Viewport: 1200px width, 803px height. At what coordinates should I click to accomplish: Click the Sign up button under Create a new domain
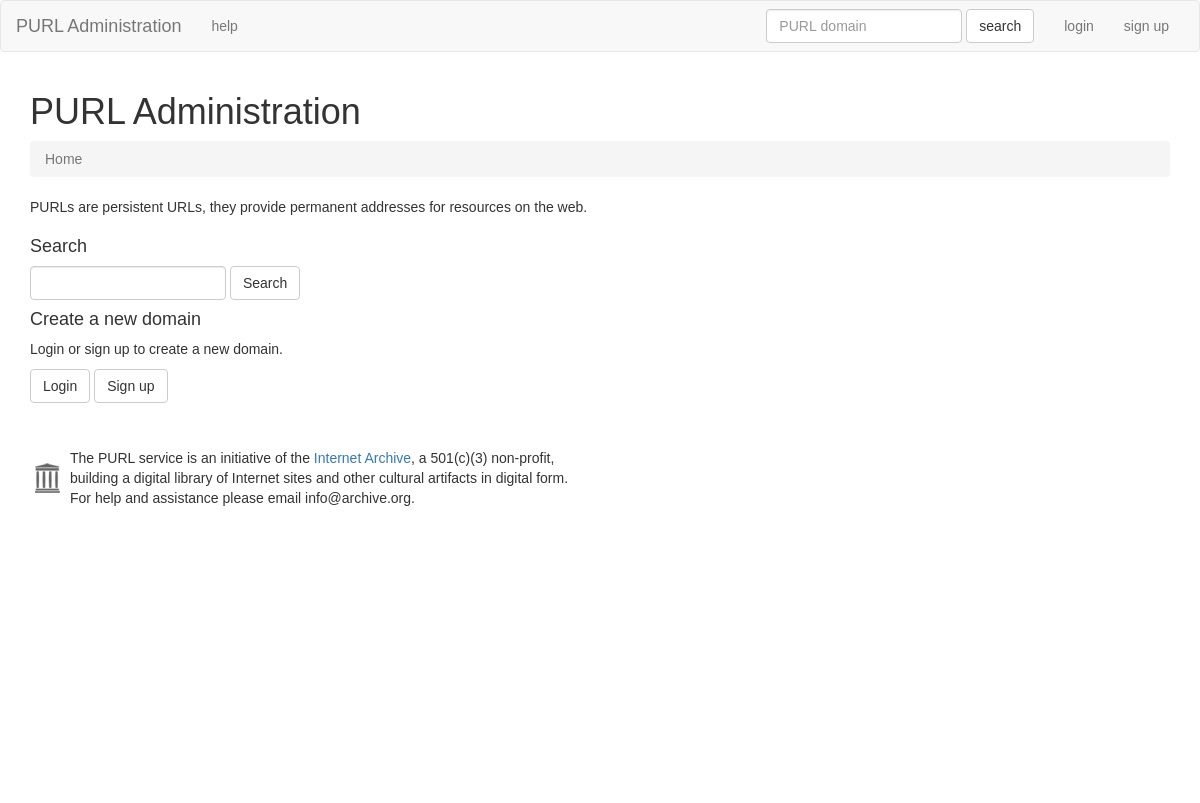point(131,386)
